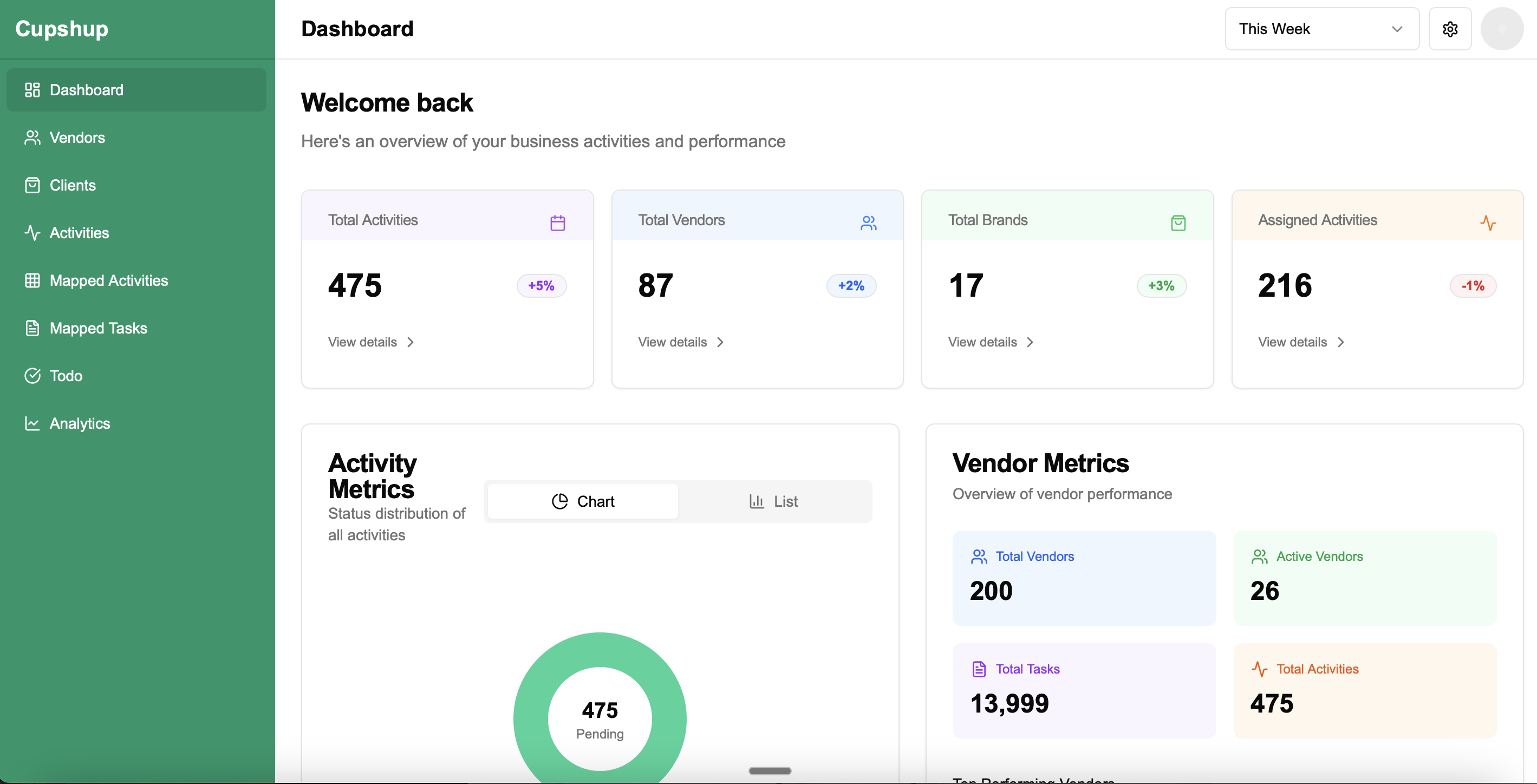Select the Vendors icon in the sidebar
The width and height of the screenshot is (1537, 784).
32,137
